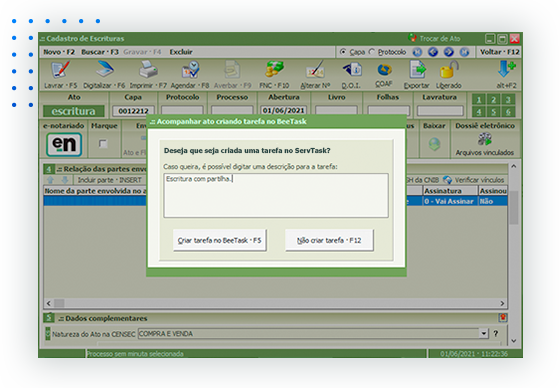Open the e-notariado 'en' logo

[x=64, y=144]
